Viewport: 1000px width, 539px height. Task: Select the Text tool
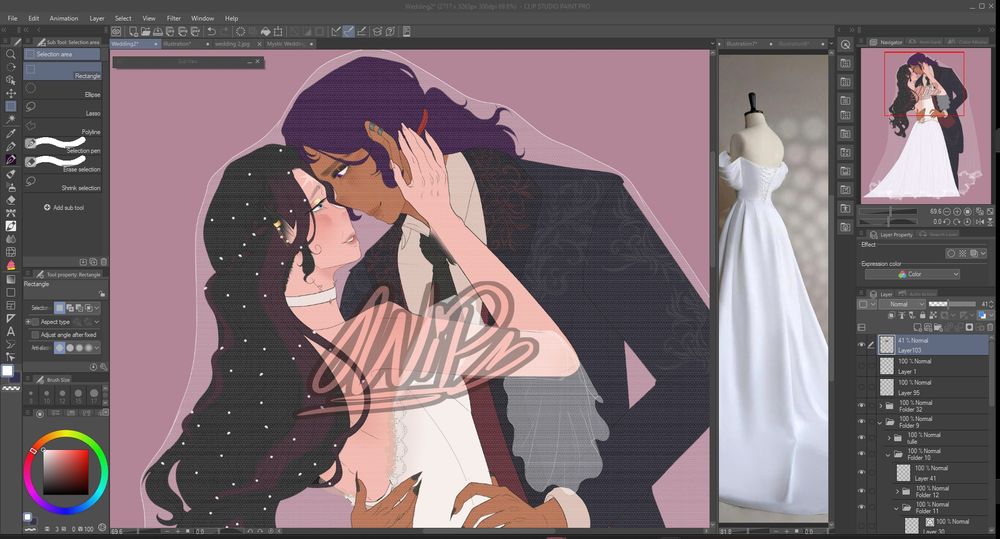(11, 331)
